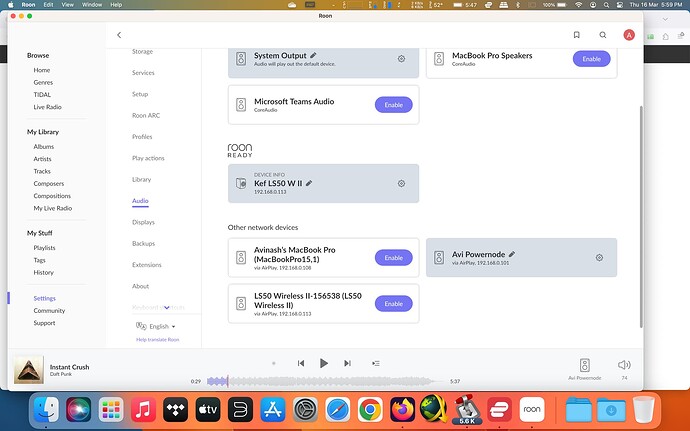Open Live Radio in Browse sidebar
The width and height of the screenshot is (690, 431).
[x=48, y=107]
